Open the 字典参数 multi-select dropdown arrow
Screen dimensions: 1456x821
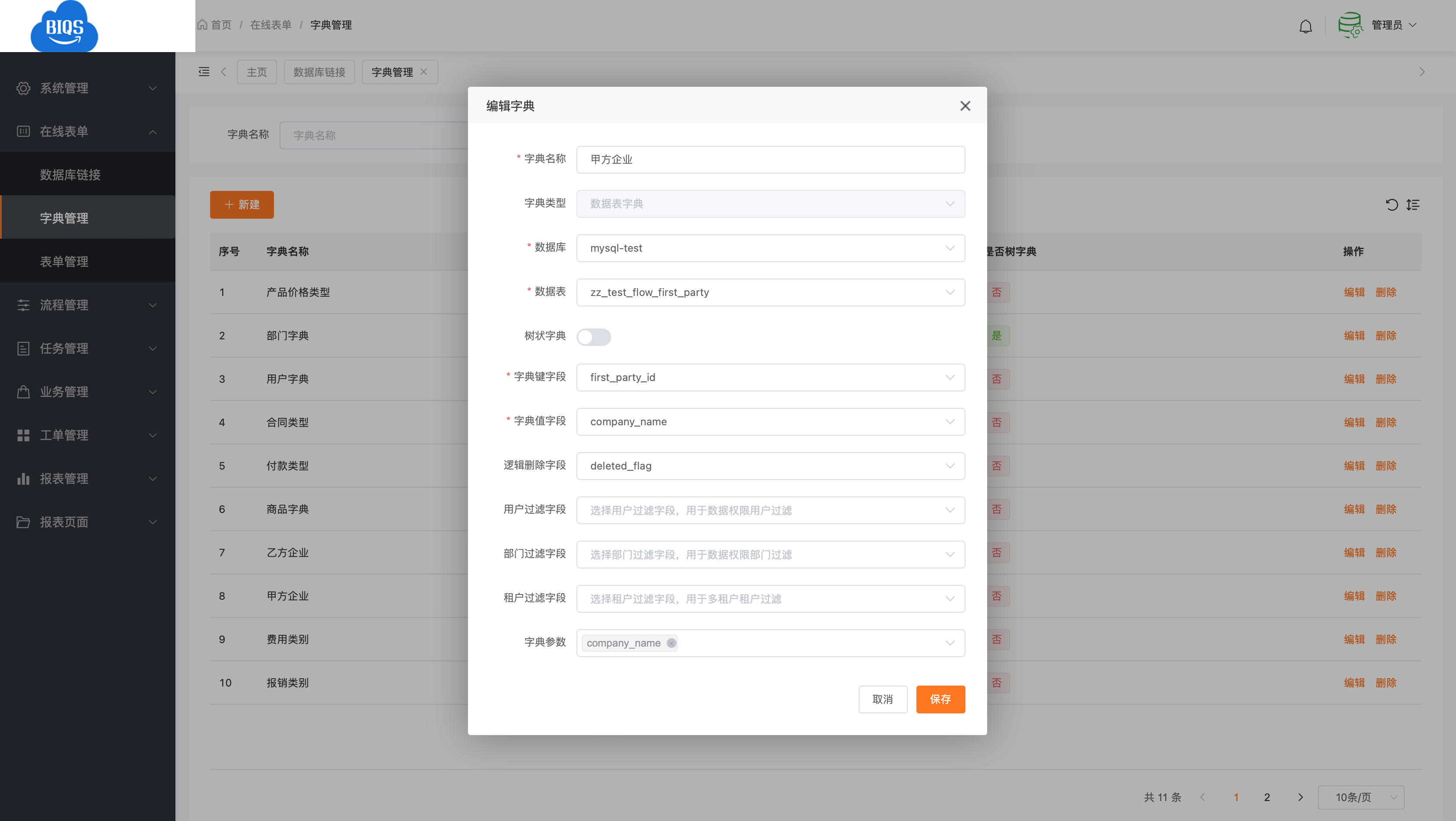949,643
